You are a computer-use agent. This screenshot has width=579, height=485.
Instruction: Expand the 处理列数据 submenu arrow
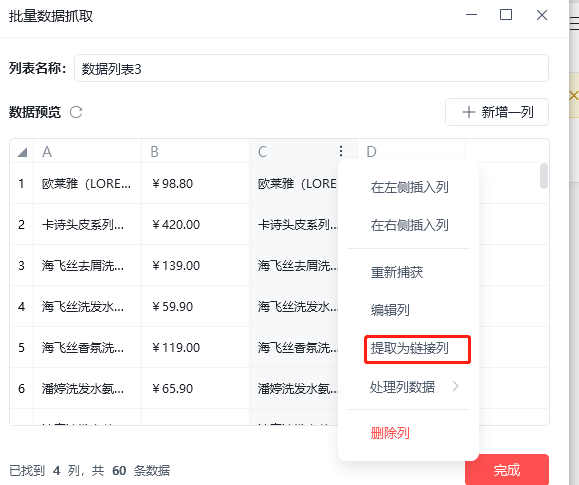[x=456, y=386]
